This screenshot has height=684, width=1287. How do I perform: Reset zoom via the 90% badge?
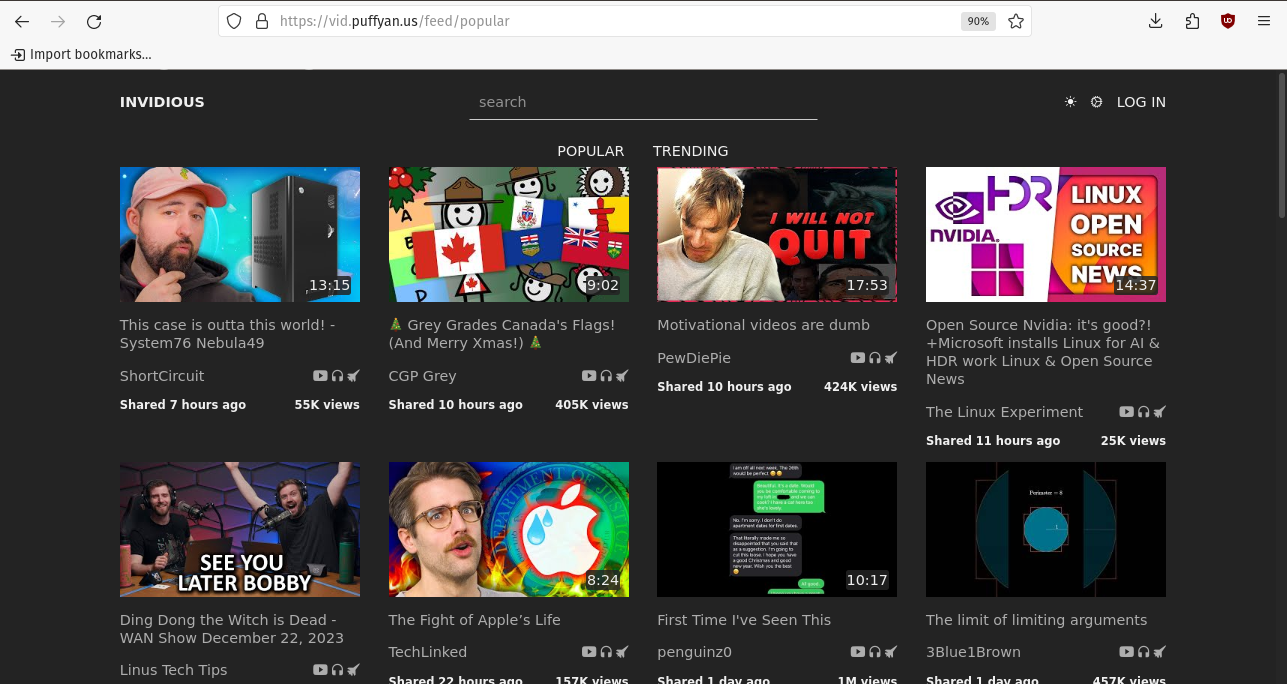[977, 21]
